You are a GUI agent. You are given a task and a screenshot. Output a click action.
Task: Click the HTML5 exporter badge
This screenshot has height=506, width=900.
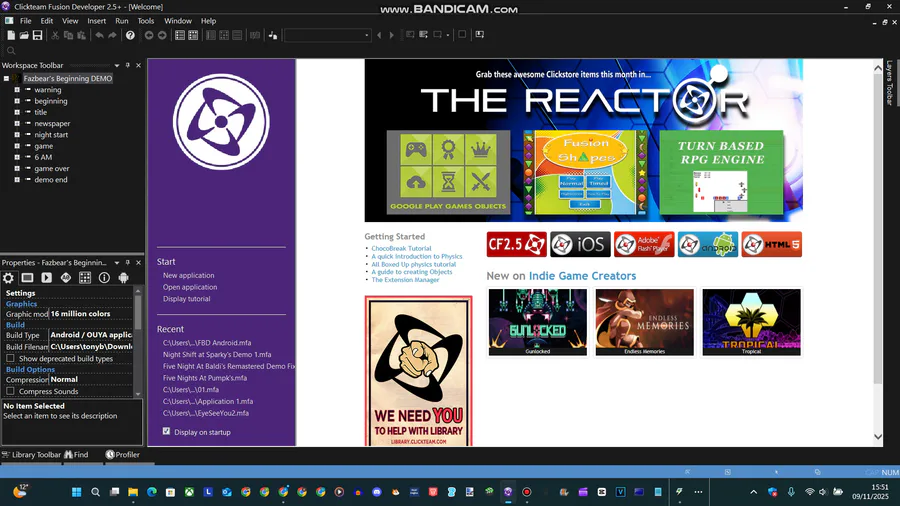tap(771, 244)
